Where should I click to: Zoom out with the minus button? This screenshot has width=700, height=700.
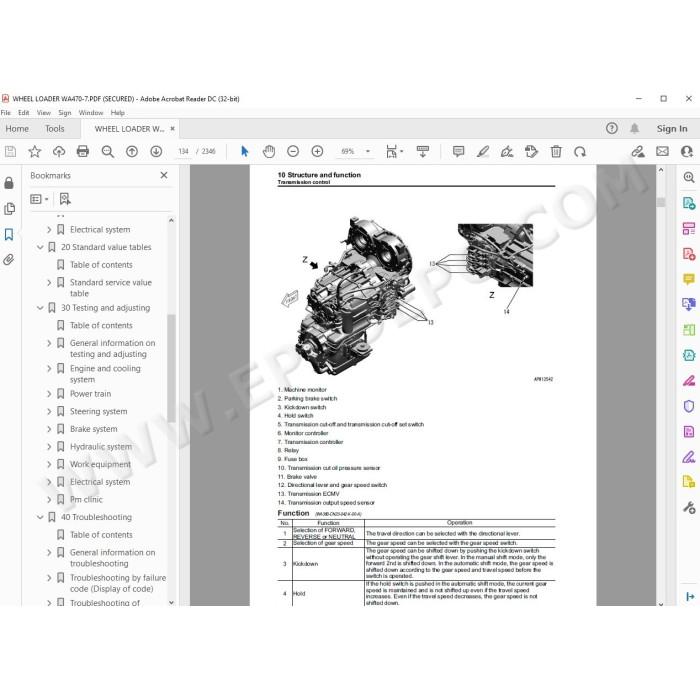click(293, 152)
